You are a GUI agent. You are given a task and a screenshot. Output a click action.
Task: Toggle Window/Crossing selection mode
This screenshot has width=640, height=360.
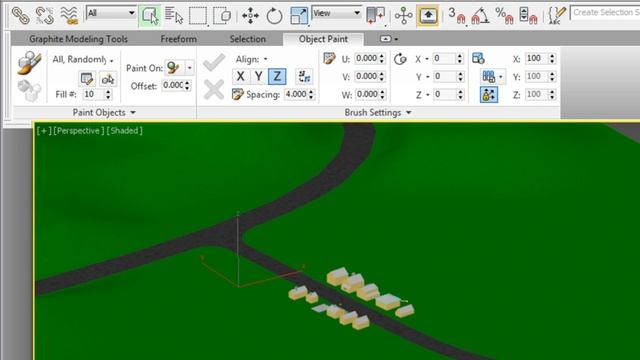(222, 16)
